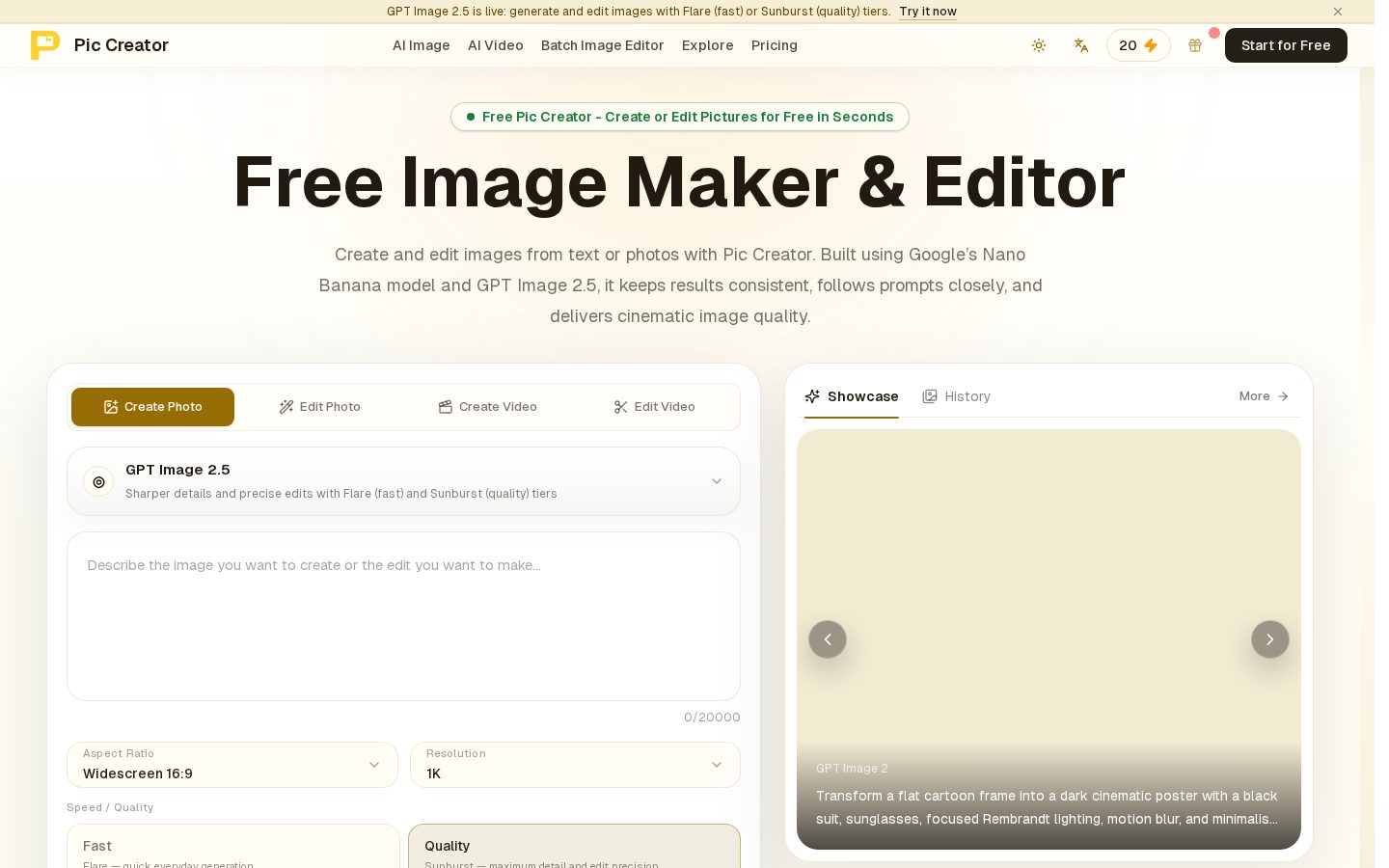This screenshot has height=868, width=1389.
Task: Show previous showcase image with left arrow
Action: point(828,639)
